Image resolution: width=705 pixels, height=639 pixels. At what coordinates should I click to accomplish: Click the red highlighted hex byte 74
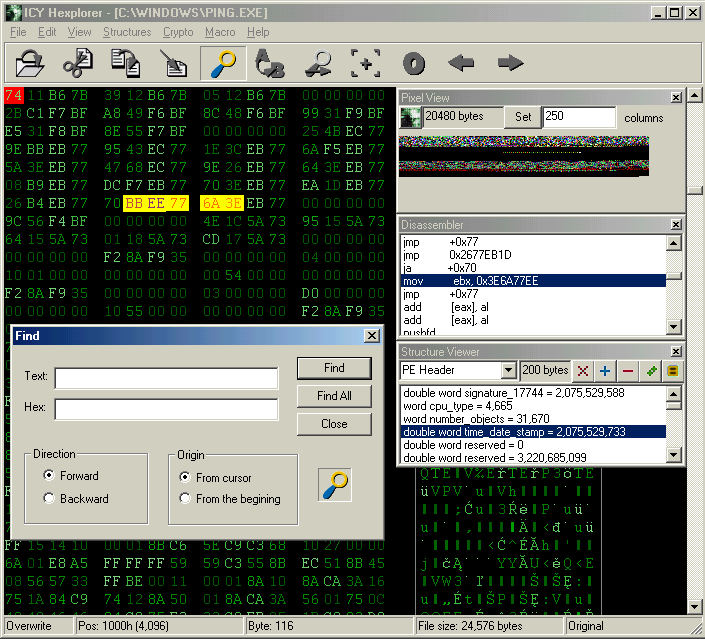coord(13,96)
